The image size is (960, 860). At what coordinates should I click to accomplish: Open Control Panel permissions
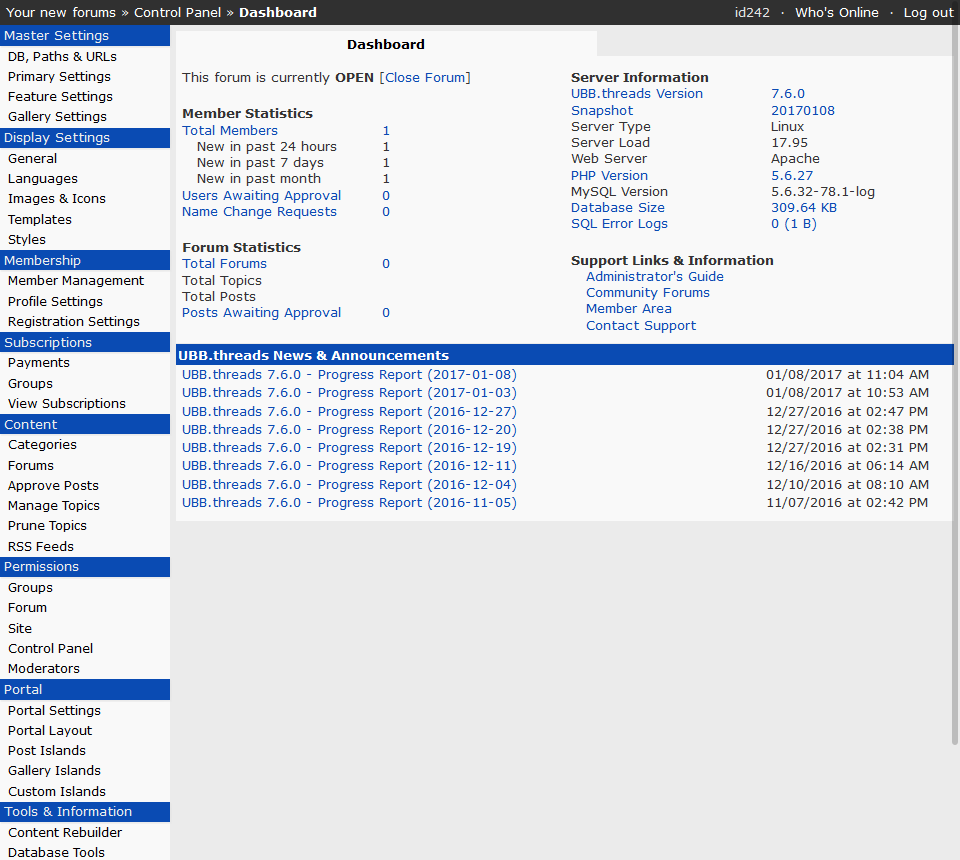pos(50,648)
